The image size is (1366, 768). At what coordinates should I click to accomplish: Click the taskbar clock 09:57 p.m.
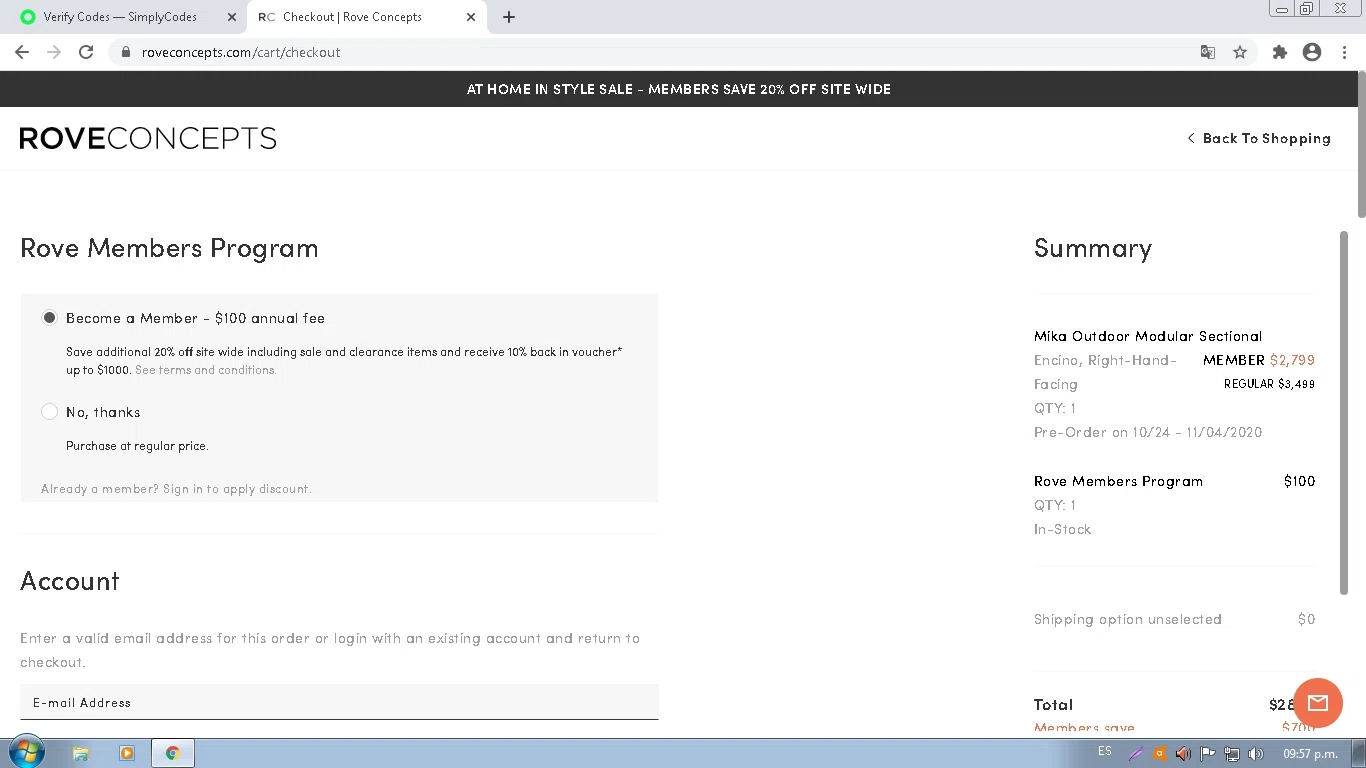tap(1310, 754)
